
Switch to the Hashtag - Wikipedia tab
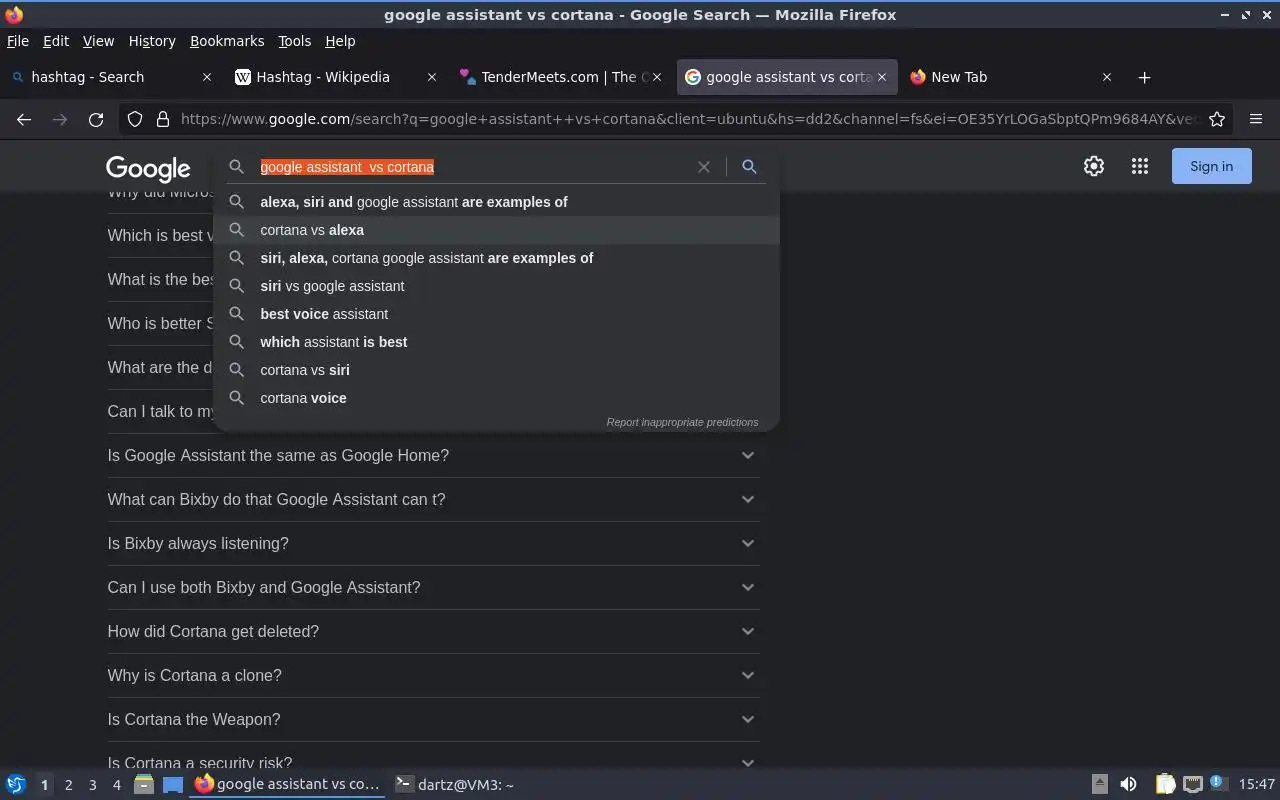tap(336, 77)
